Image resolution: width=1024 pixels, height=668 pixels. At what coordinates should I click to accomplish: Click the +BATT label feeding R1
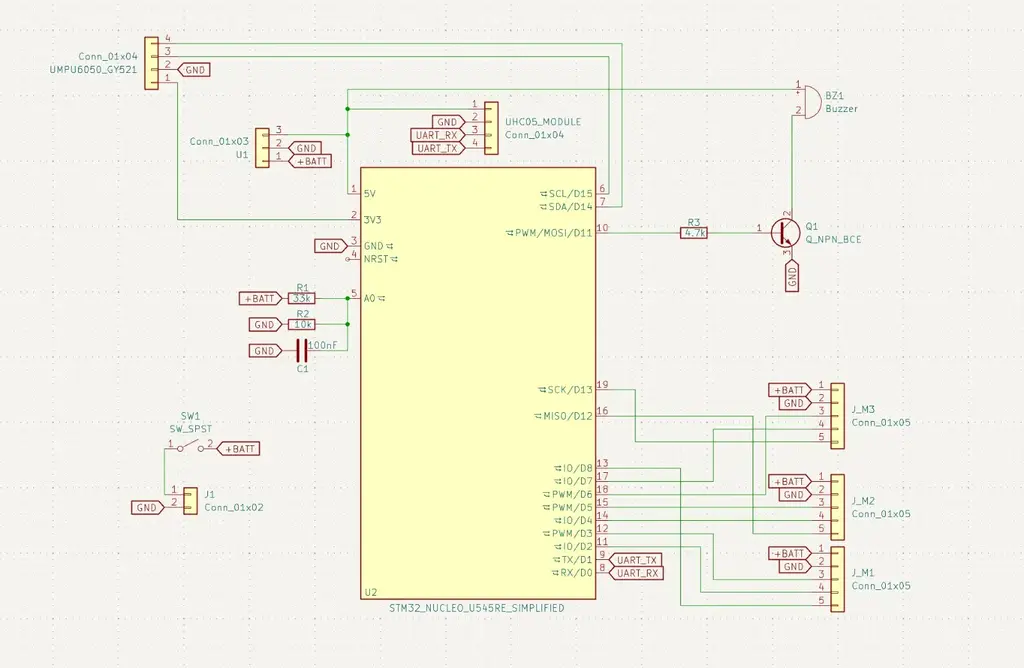260,298
